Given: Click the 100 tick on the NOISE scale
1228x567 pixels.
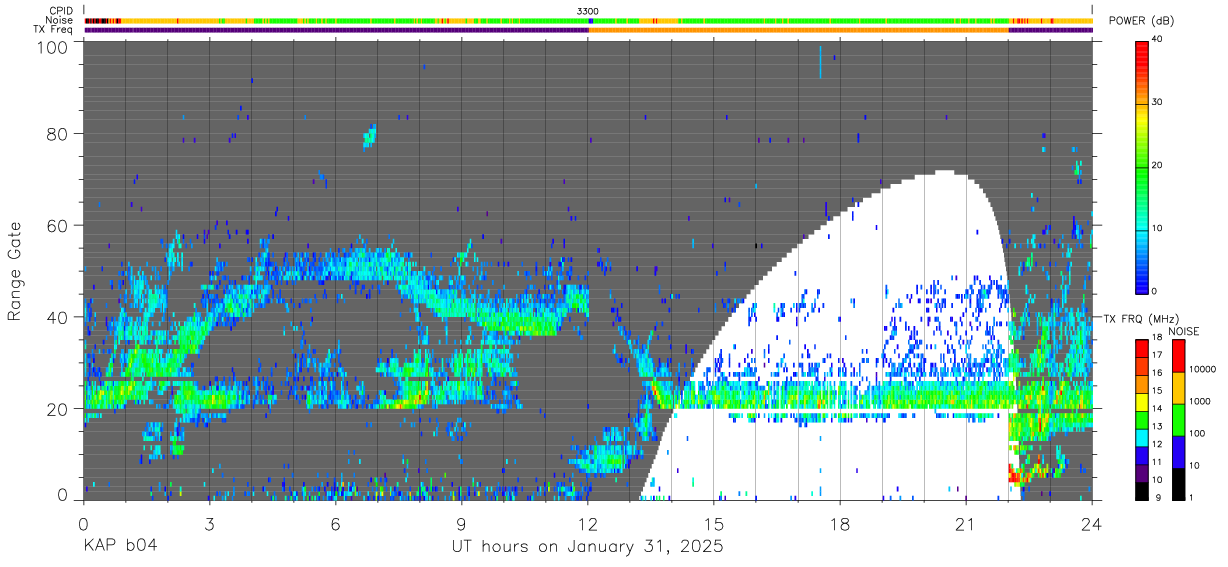Looking at the screenshot, I should click(x=1196, y=433).
